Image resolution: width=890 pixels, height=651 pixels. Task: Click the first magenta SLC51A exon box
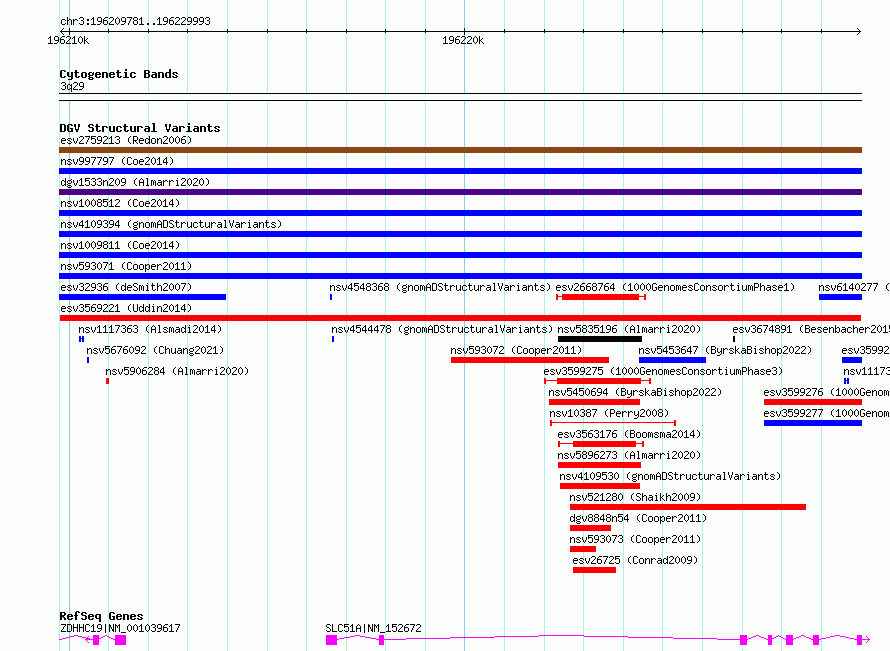331,640
